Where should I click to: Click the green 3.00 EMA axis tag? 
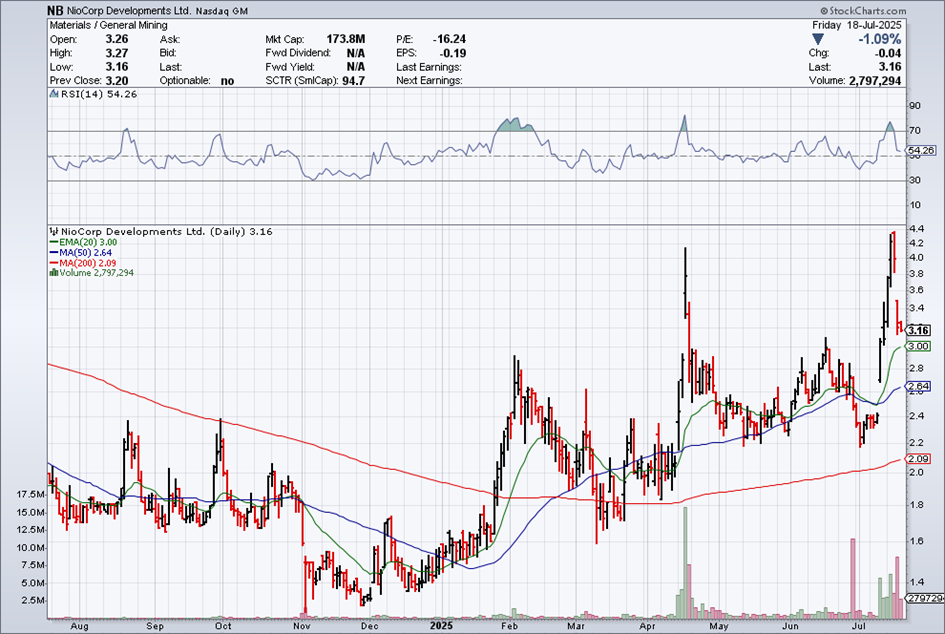tap(918, 346)
